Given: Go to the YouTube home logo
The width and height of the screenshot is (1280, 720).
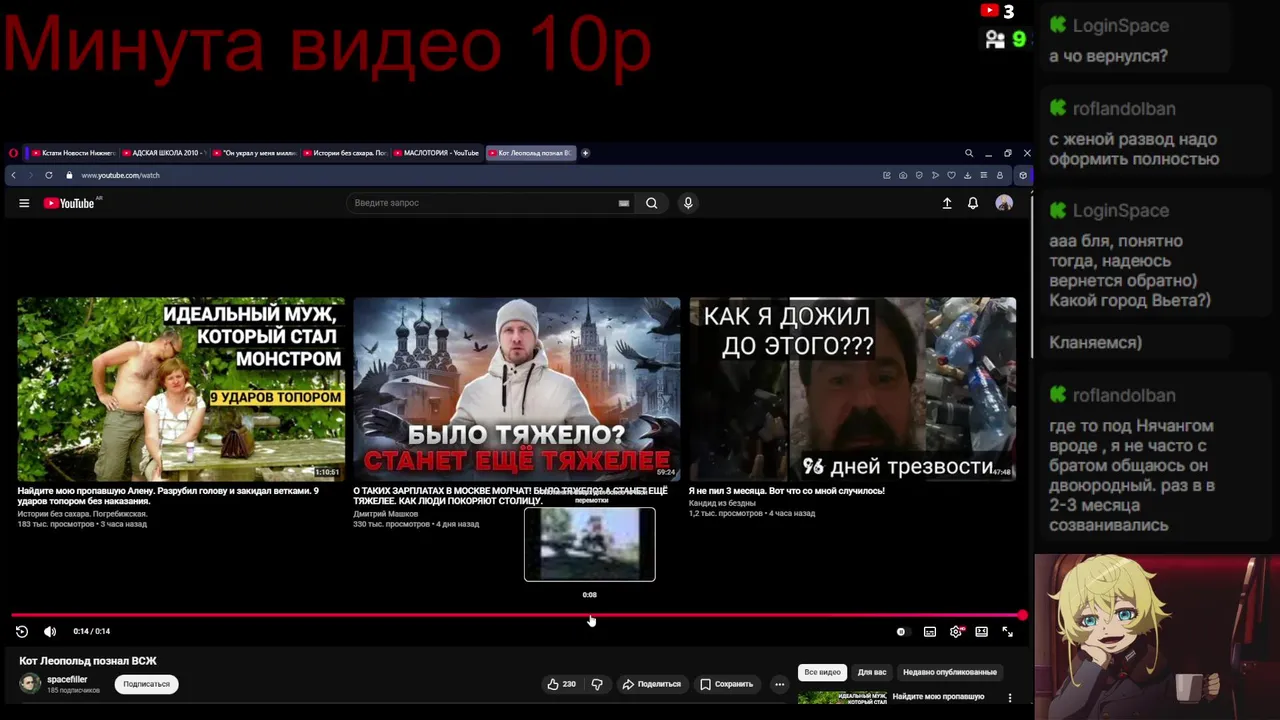Looking at the screenshot, I should (70, 203).
